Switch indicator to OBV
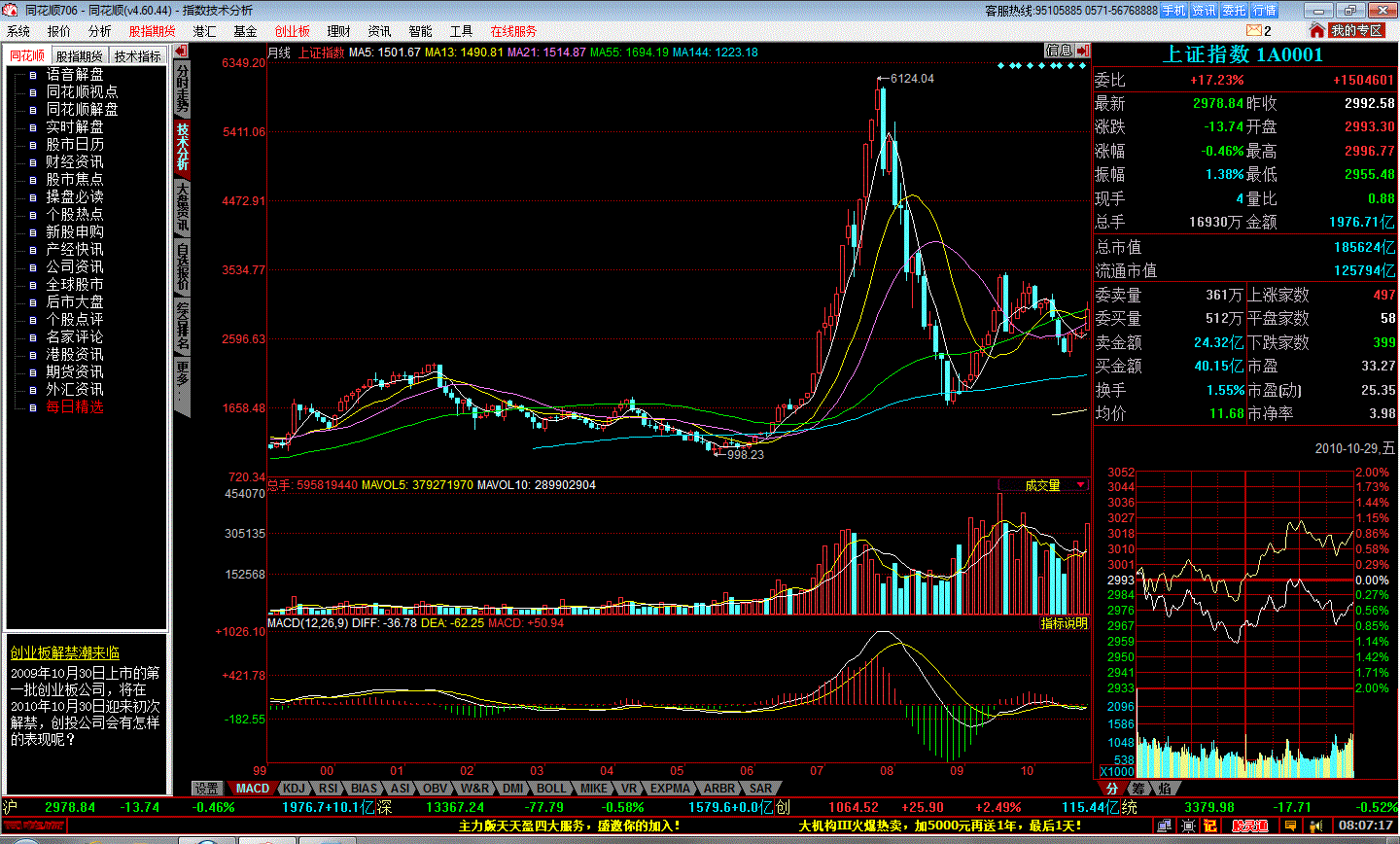 coord(435,789)
